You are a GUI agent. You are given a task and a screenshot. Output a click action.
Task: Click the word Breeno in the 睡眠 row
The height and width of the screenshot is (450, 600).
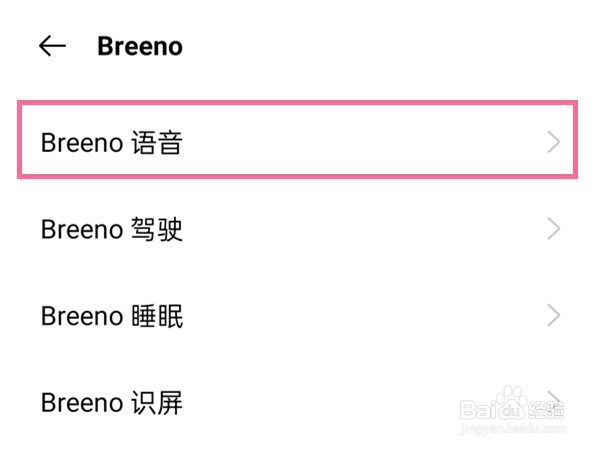(82, 316)
